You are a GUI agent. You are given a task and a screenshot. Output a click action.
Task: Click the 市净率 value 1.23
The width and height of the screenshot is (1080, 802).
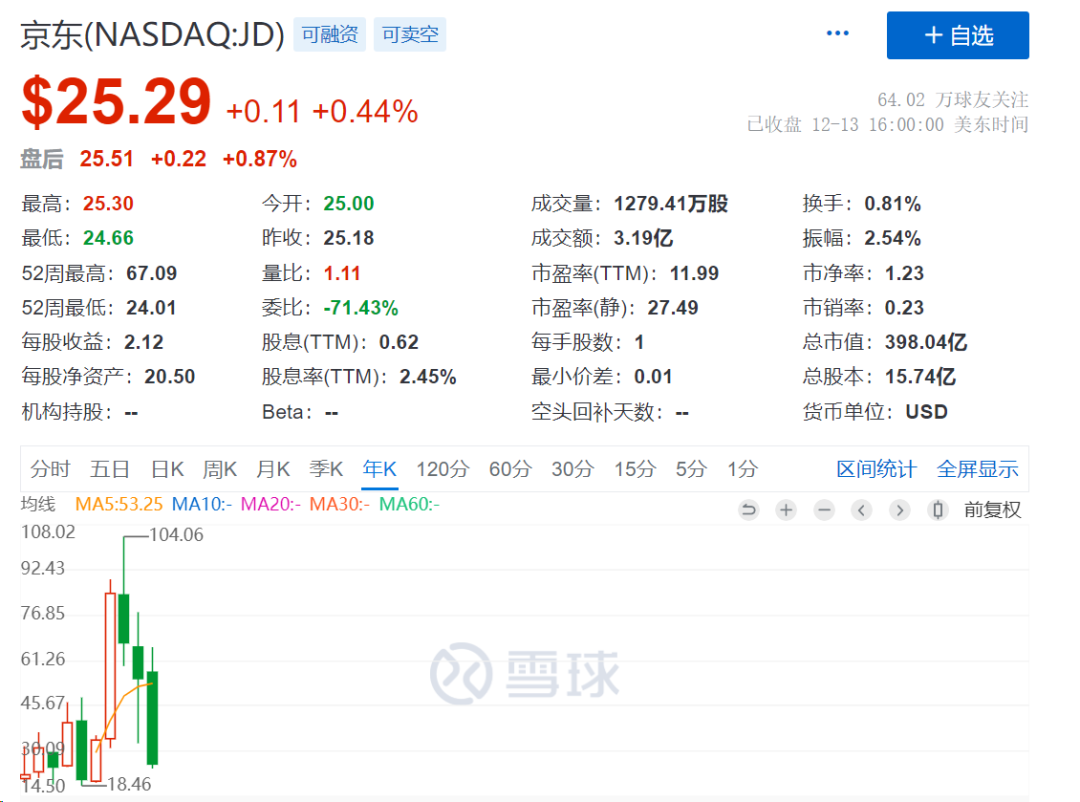point(904,274)
